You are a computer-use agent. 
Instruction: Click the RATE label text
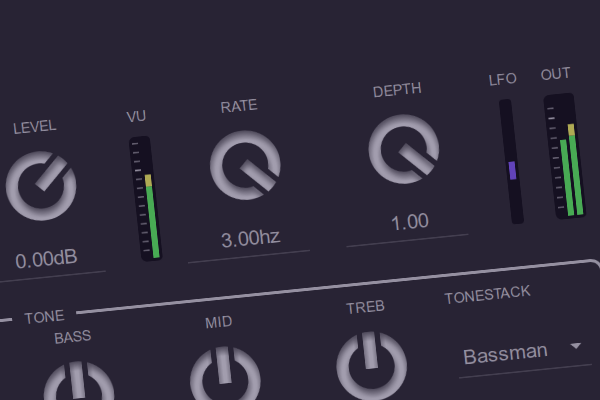click(239, 107)
